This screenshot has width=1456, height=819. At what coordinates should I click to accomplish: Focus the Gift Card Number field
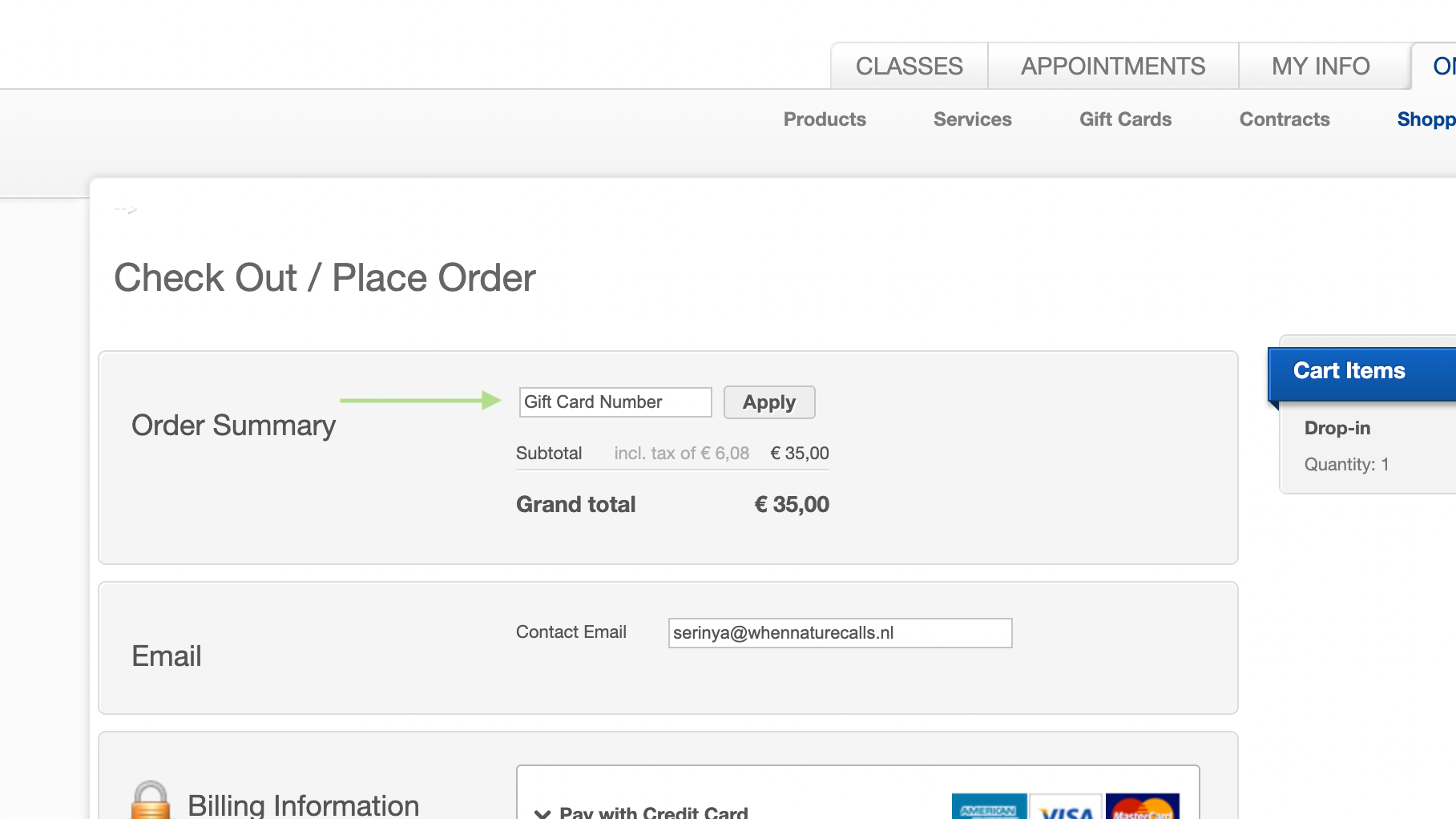615,402
